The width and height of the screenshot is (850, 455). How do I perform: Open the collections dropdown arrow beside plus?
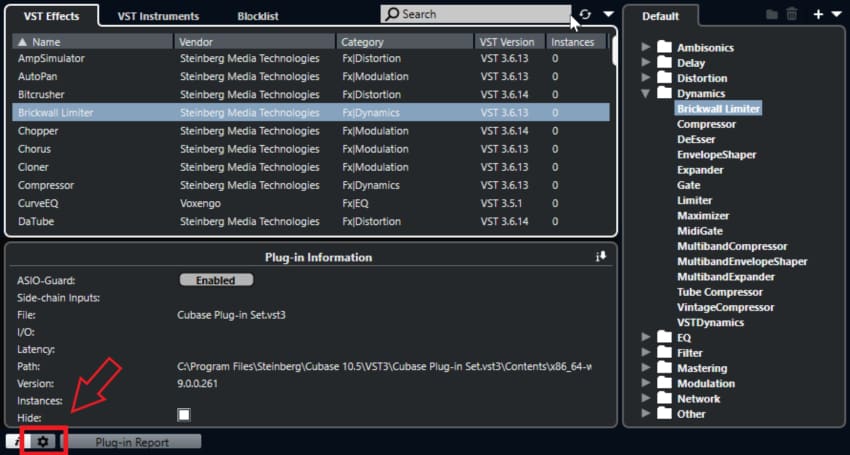tap(836, 15)
